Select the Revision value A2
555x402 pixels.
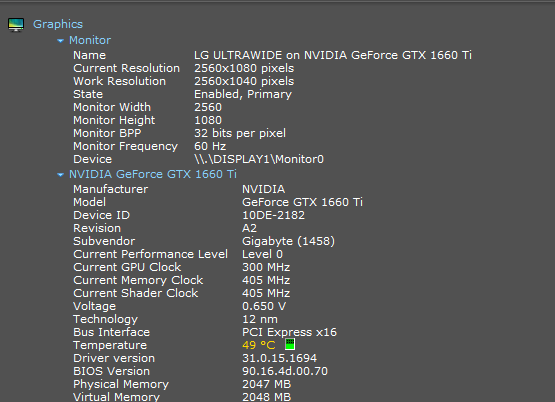pyautogui.click(x=249, y=228)
